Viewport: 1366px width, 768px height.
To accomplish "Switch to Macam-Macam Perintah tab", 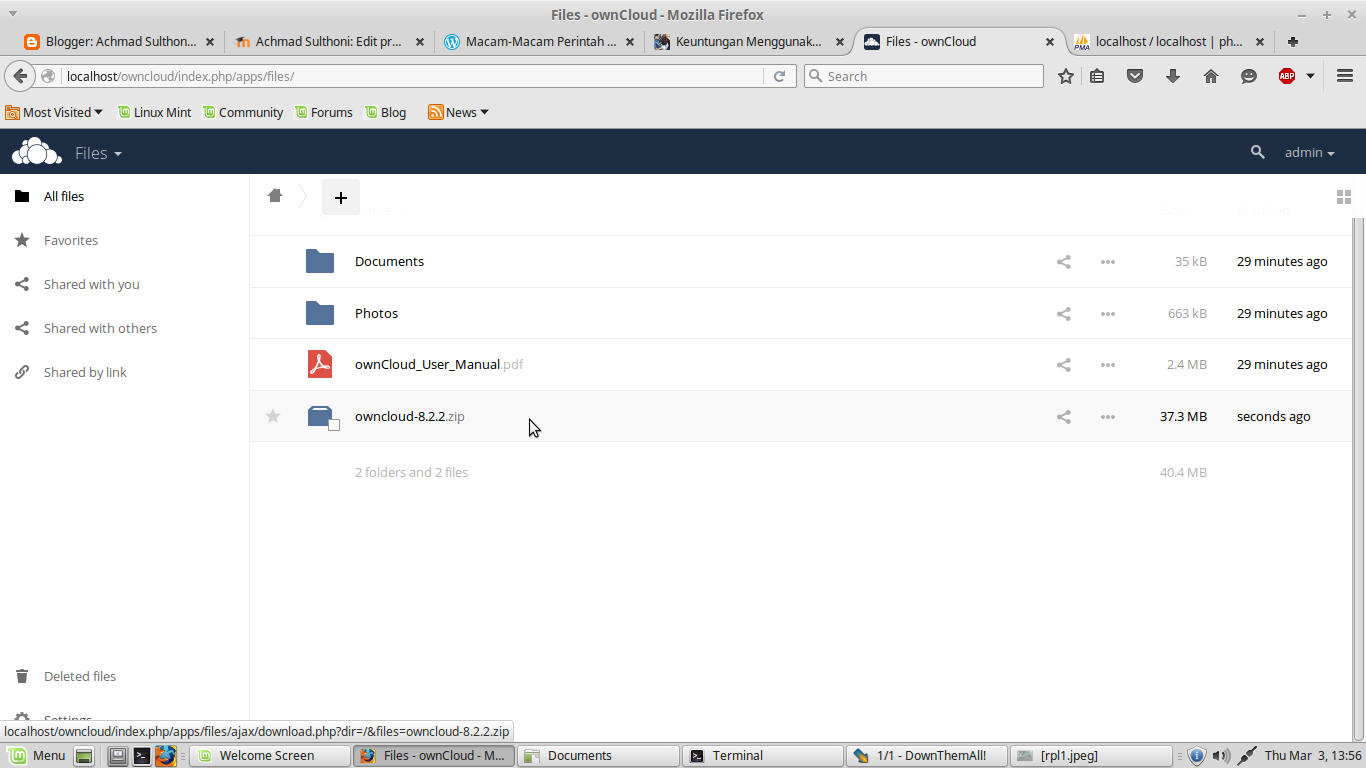I will (x=540, y=42).
